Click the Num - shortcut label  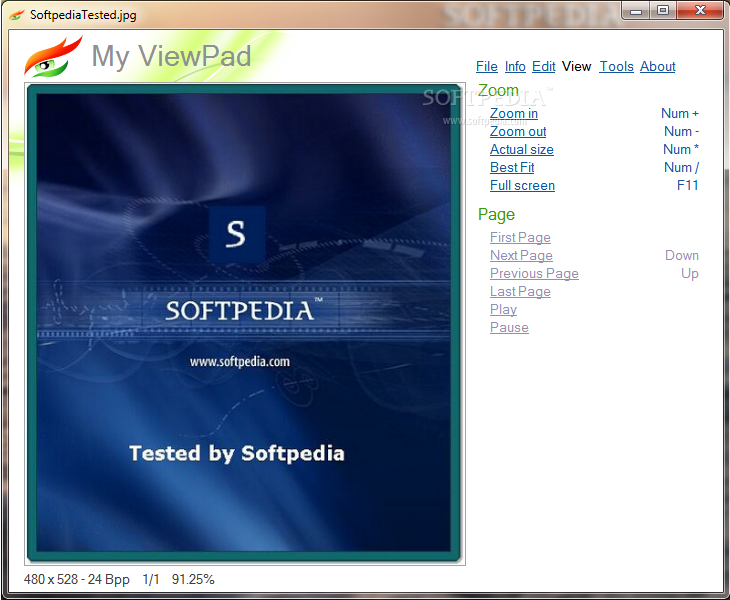click(x=681, y=132)
